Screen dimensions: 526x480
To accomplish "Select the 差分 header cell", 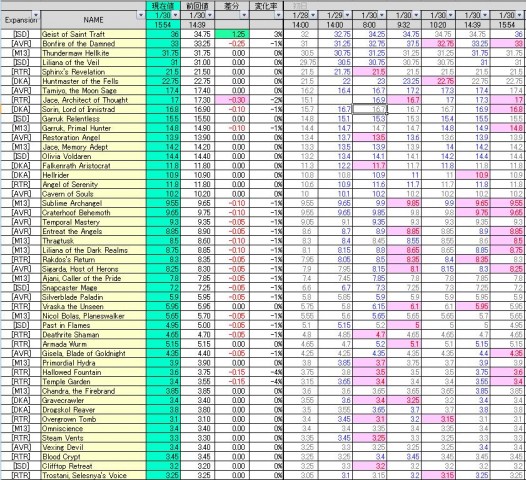I will [232, 6].
